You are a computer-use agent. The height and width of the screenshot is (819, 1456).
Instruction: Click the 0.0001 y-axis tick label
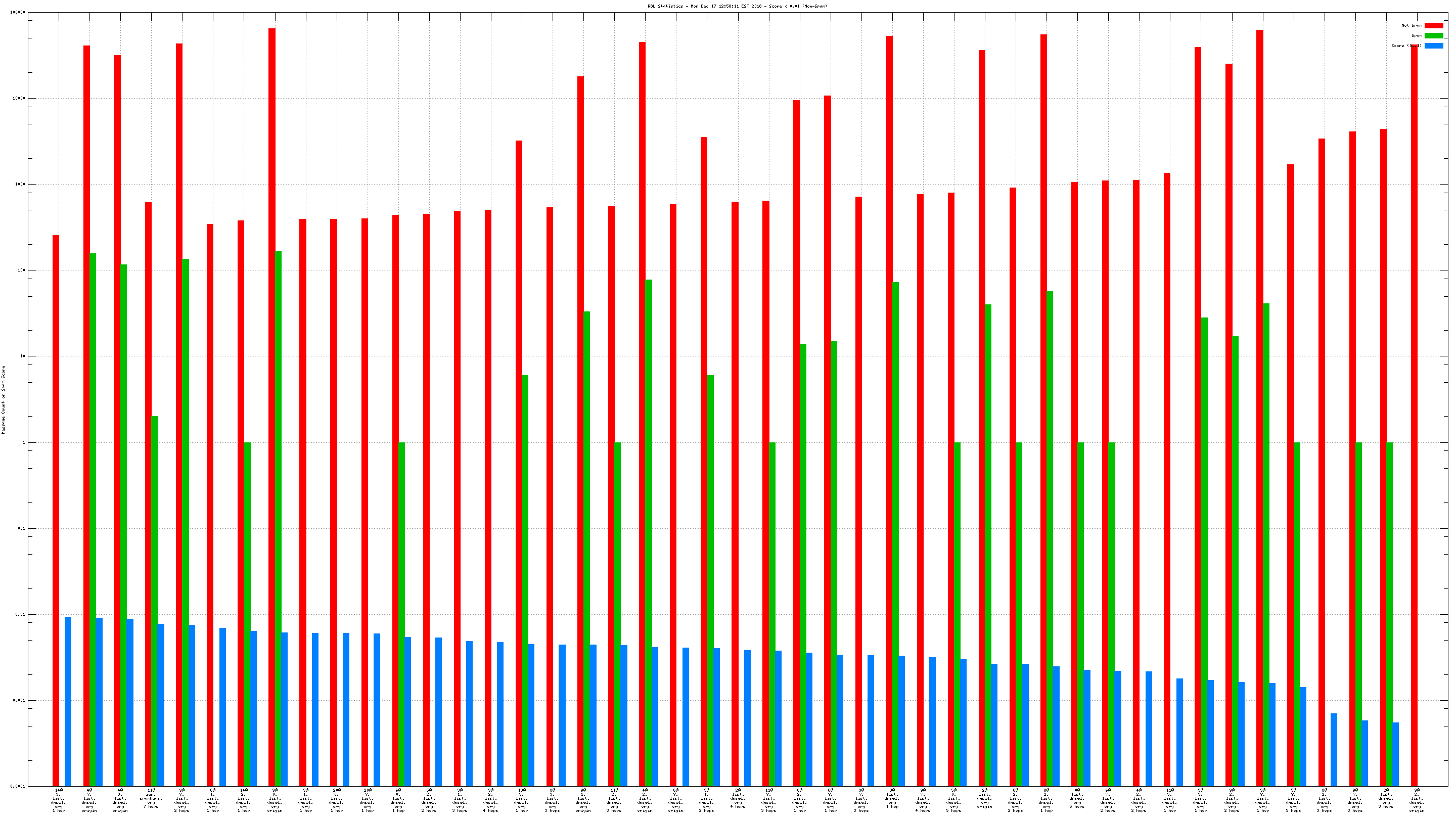[19, 786]
